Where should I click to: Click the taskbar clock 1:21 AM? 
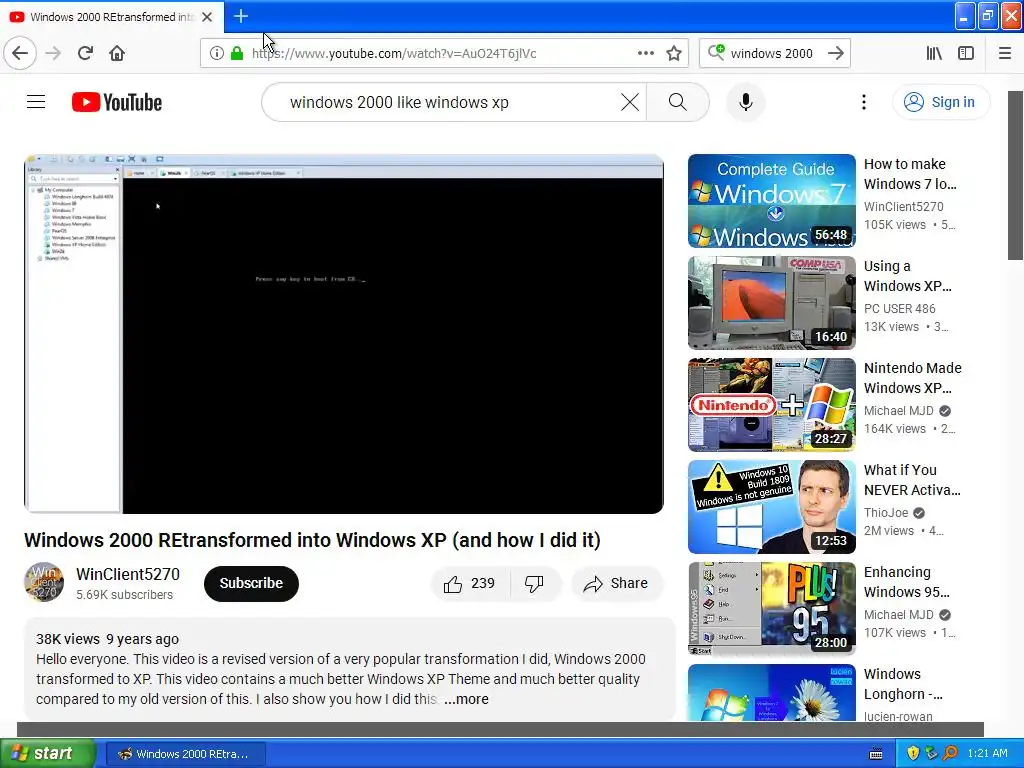point(987,753)
